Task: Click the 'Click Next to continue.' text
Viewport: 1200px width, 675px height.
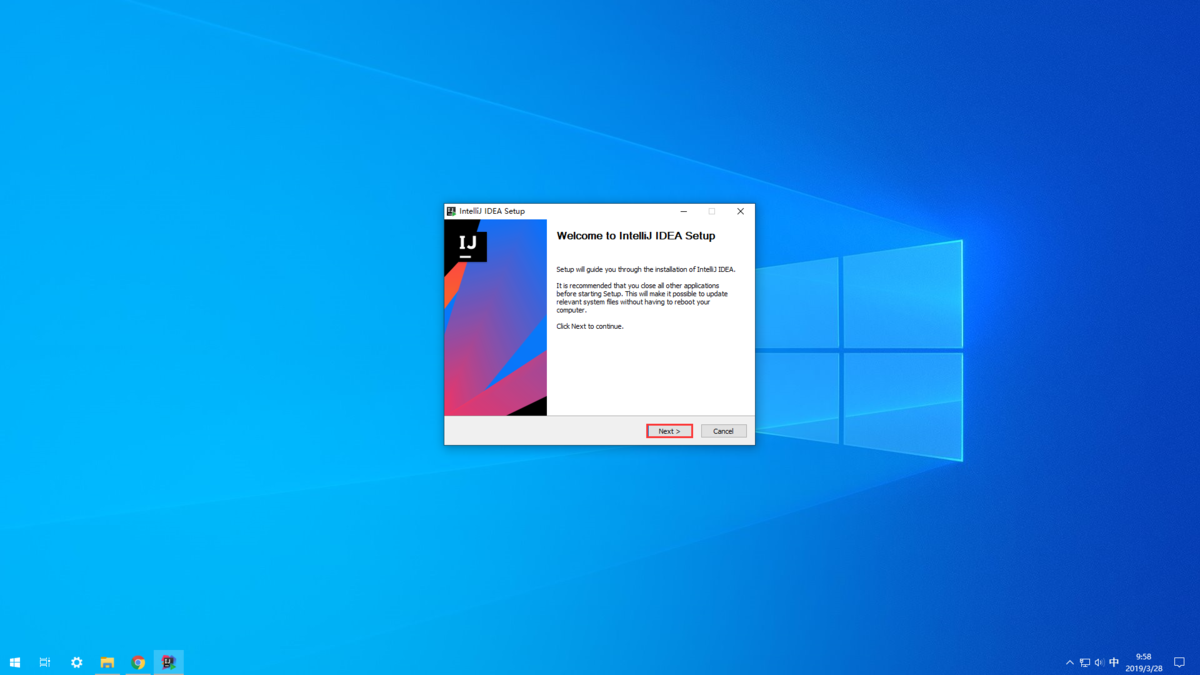Action: pyautogui.click(x=590, y=326)
